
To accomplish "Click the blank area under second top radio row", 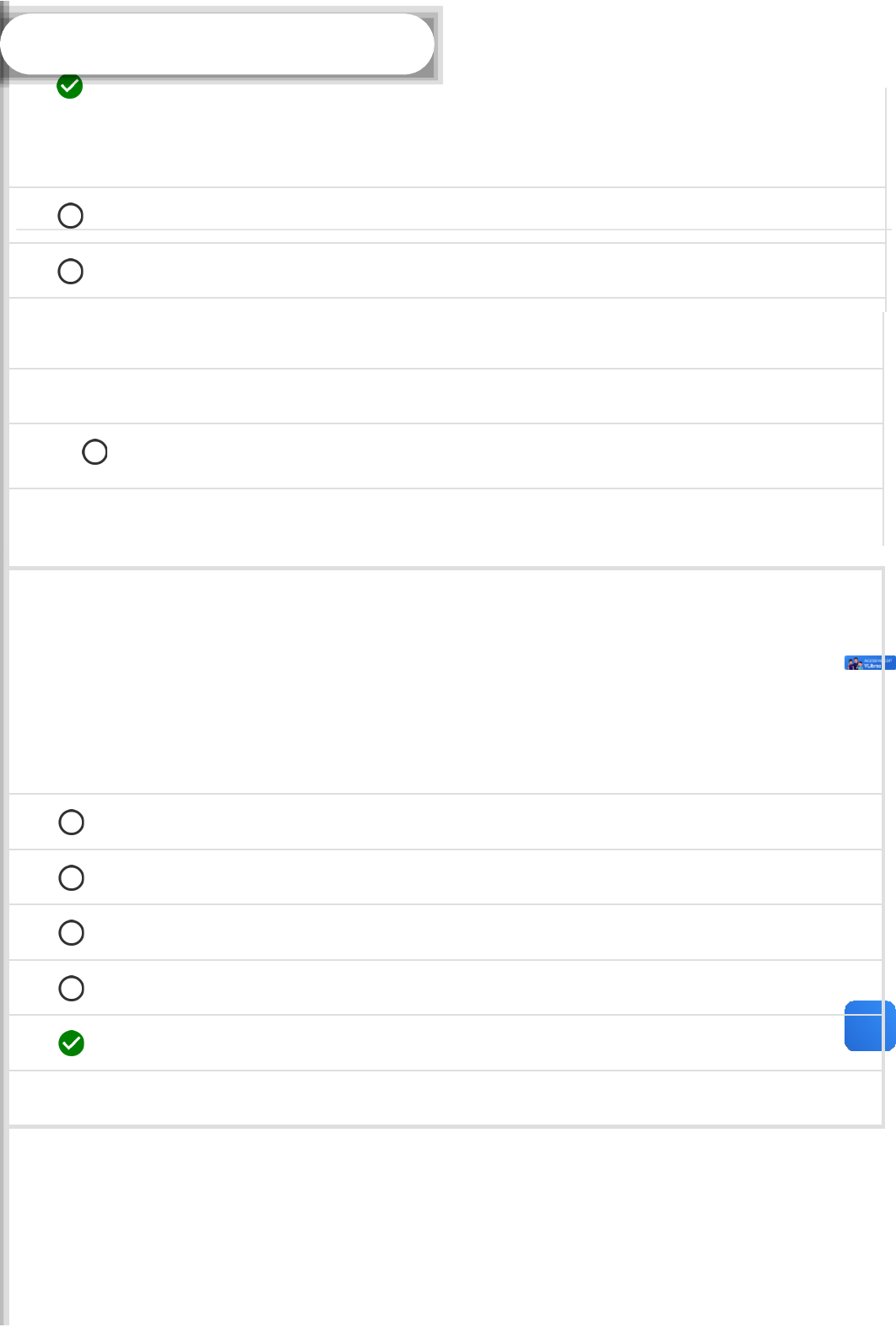I will coord(445,333).
